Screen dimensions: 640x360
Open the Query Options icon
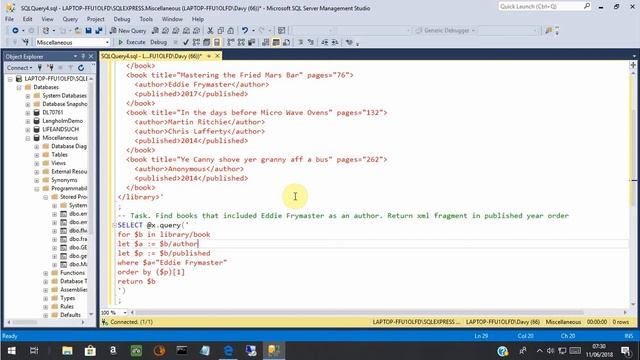tap(207, 42)
